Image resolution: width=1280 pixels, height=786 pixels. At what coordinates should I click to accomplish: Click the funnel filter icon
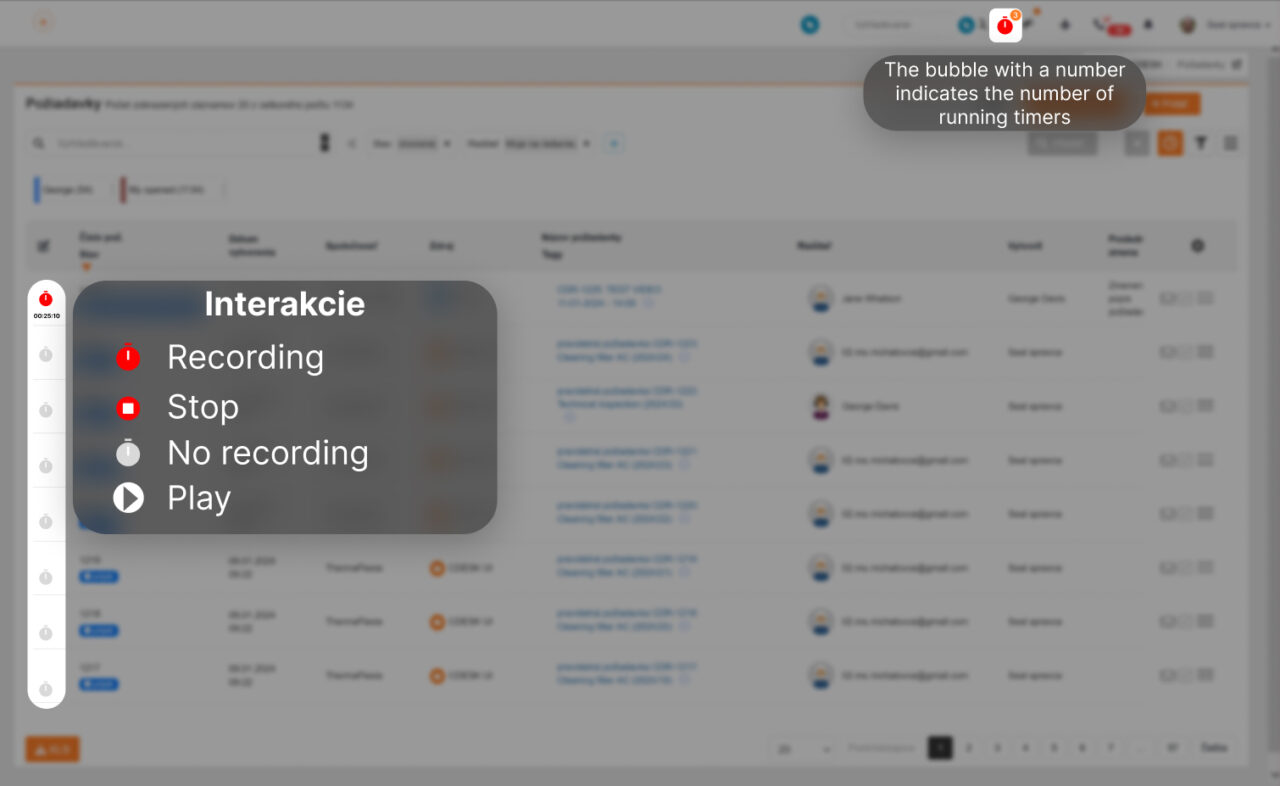point(1201,144)
